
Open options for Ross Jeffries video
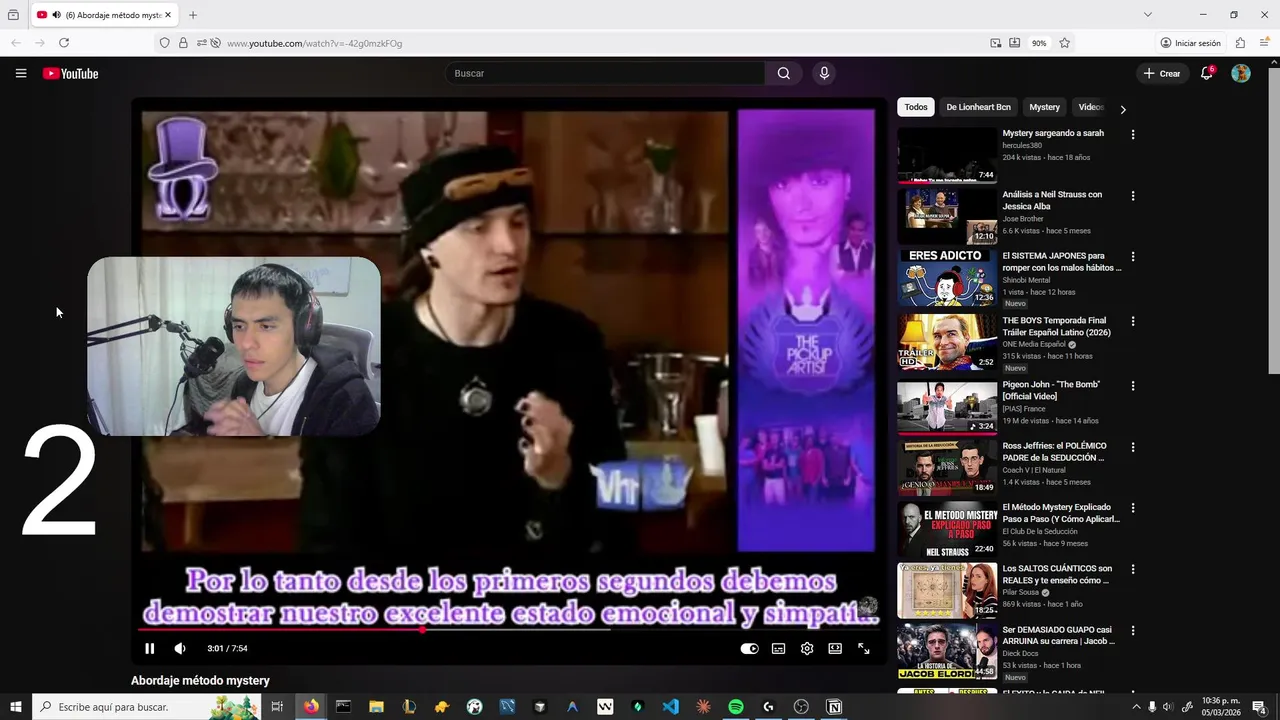point(1133,447)
